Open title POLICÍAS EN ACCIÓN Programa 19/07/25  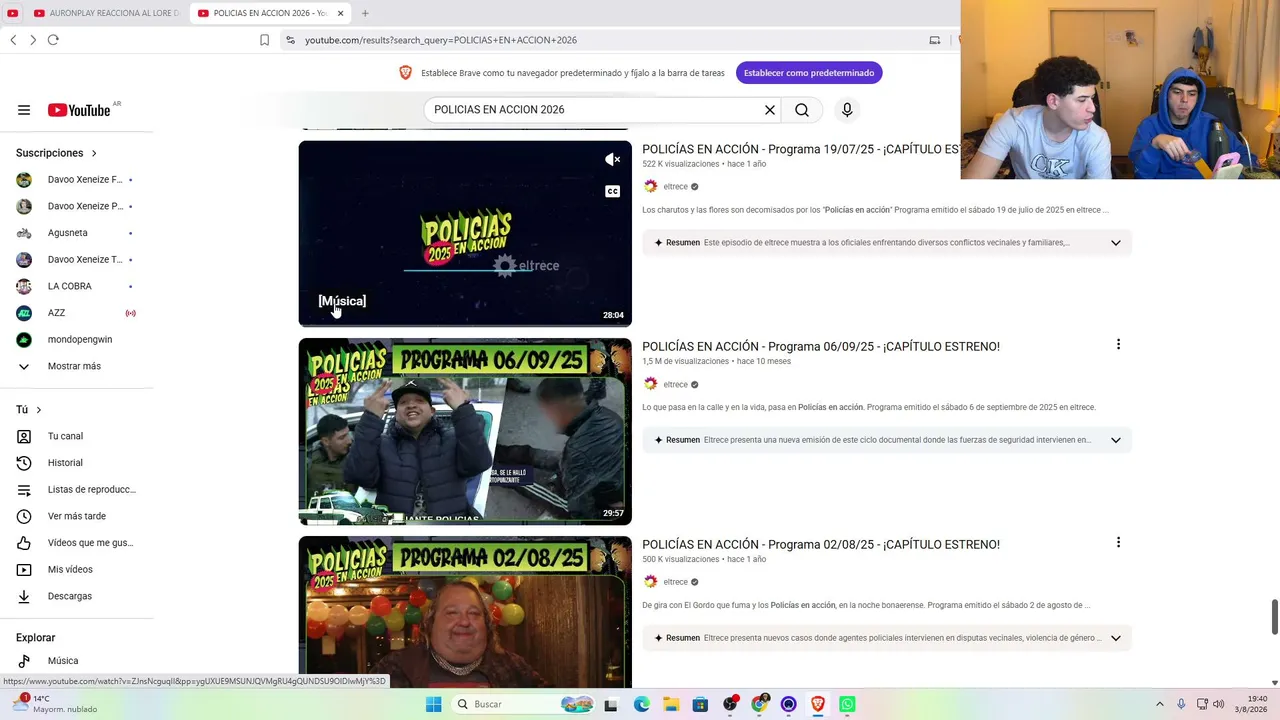801,149
